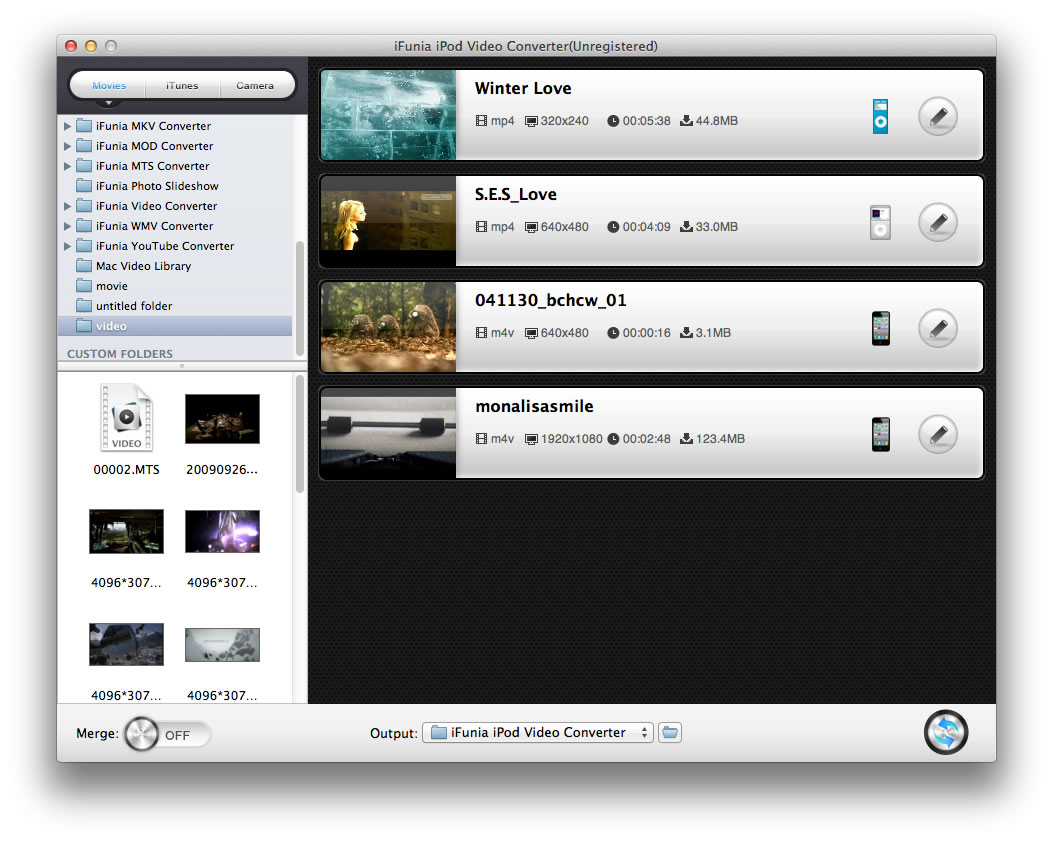Select the 00002.MTS video file icon
Image resolution: width=1053 pixels, height=841 pixels.
click(x=126, y=417)
